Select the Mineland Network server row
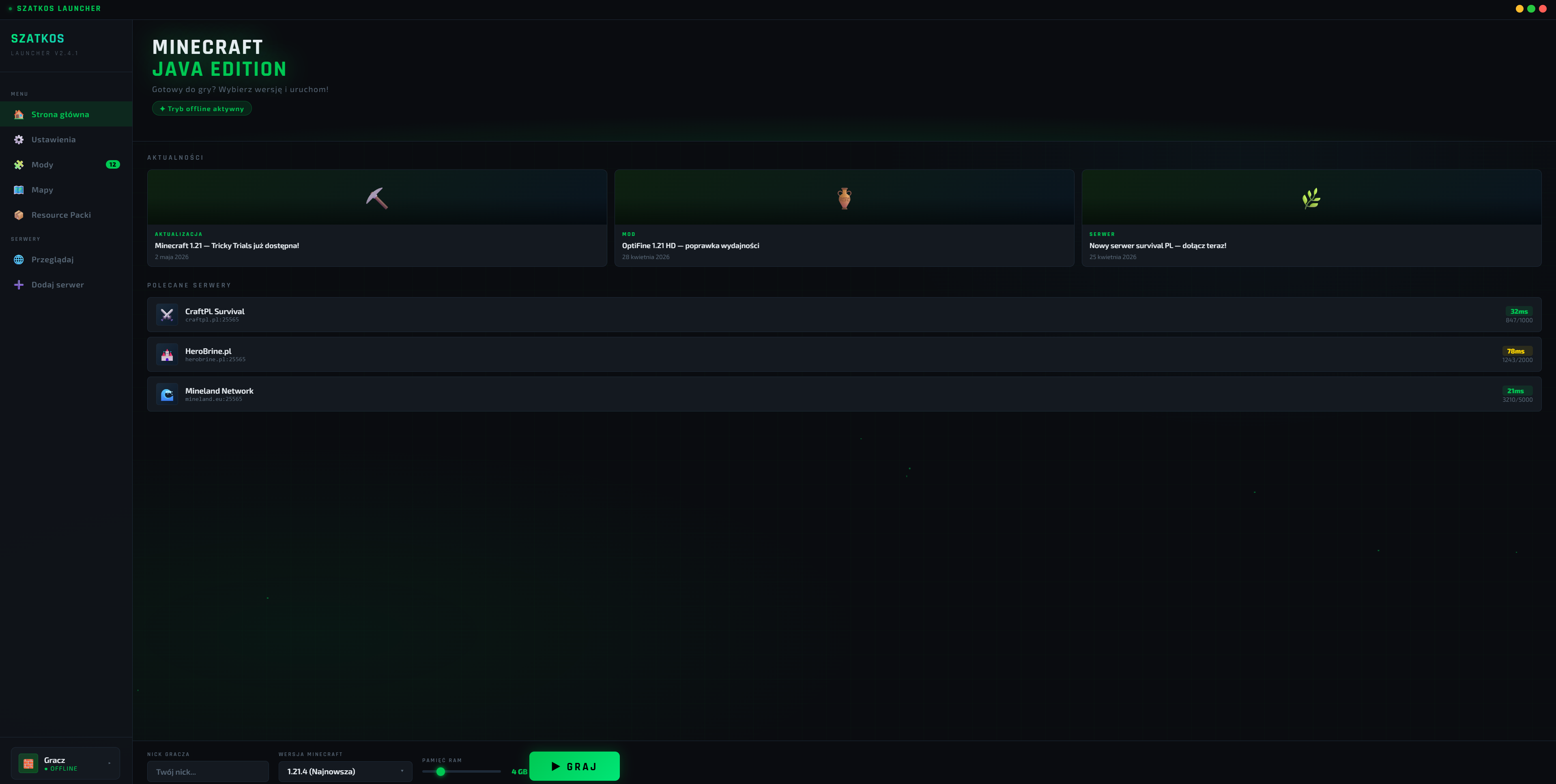The image size is (1556, 784). [x=845, y=394]
